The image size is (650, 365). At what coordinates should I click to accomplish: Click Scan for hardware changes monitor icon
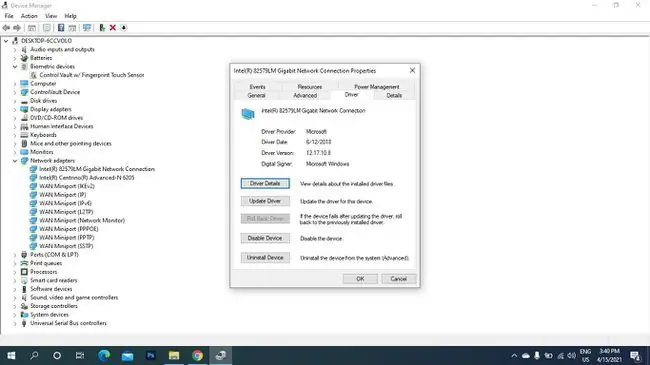[x=87, y=28]
